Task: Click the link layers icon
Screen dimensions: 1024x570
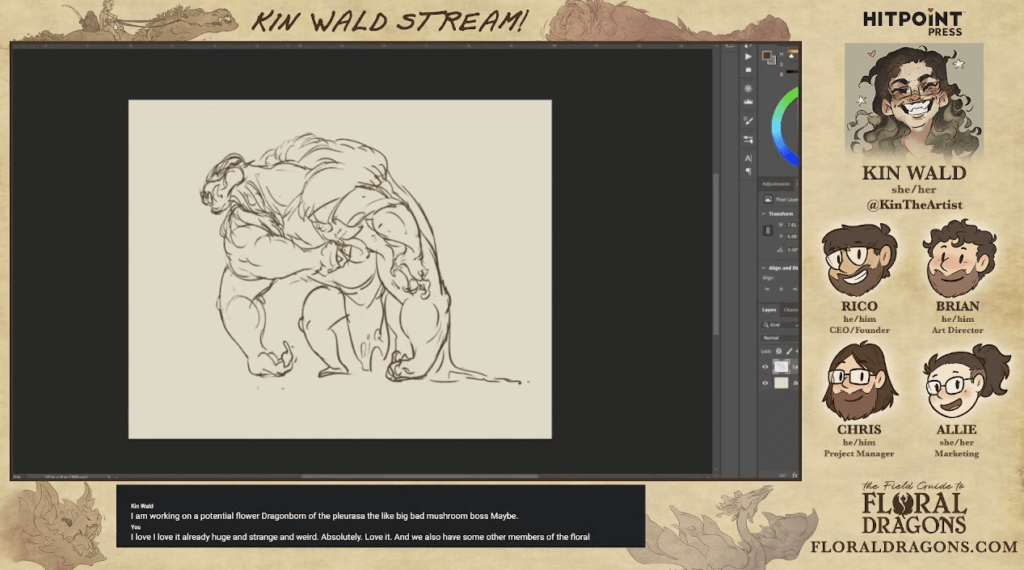Action: pyautogui.click(x=781, y=475)
